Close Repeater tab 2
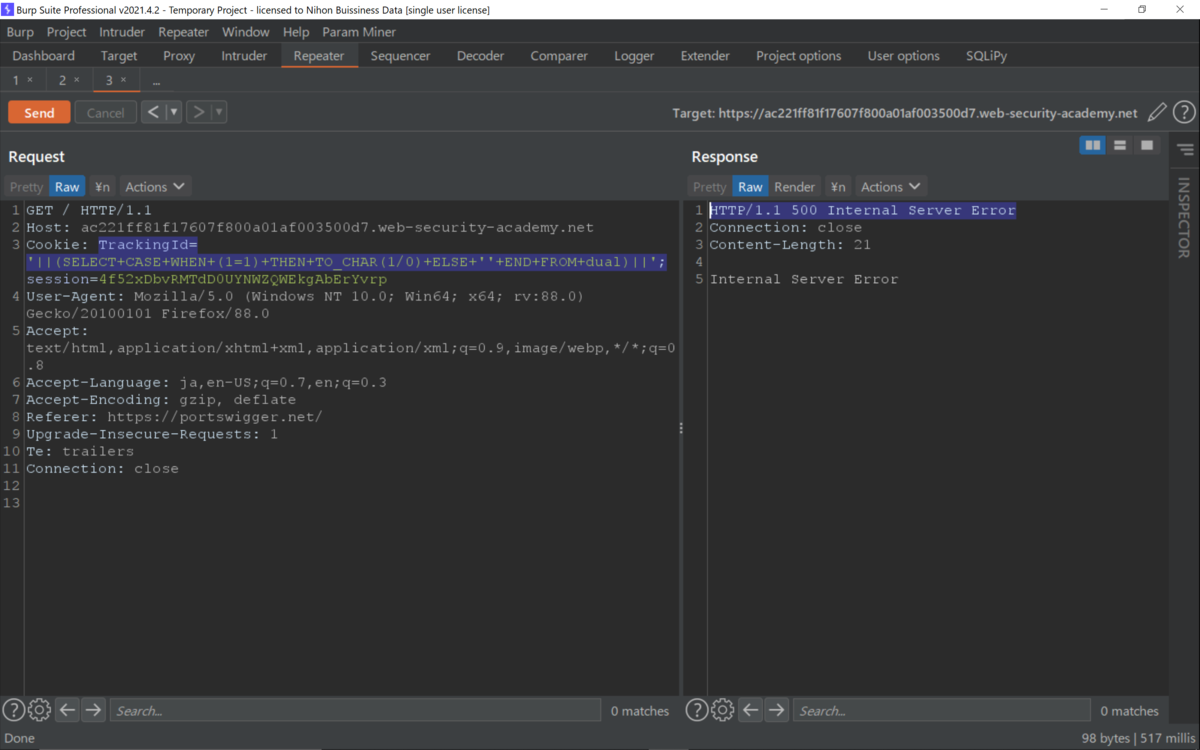 coord(76,80)
